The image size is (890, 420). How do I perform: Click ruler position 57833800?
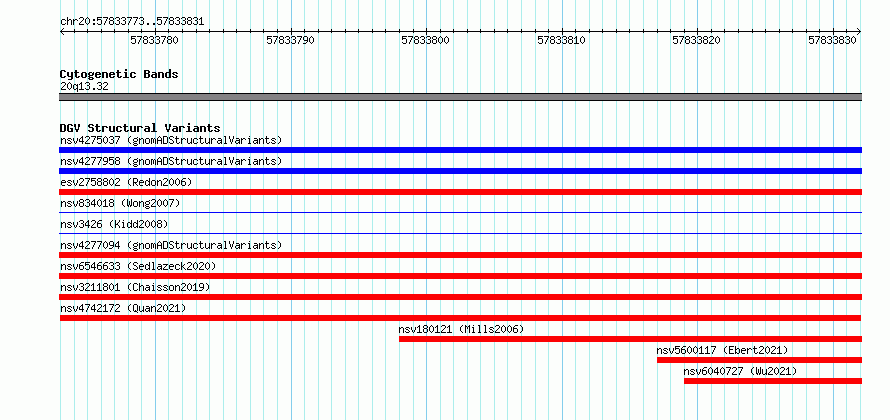pos(426,40)
